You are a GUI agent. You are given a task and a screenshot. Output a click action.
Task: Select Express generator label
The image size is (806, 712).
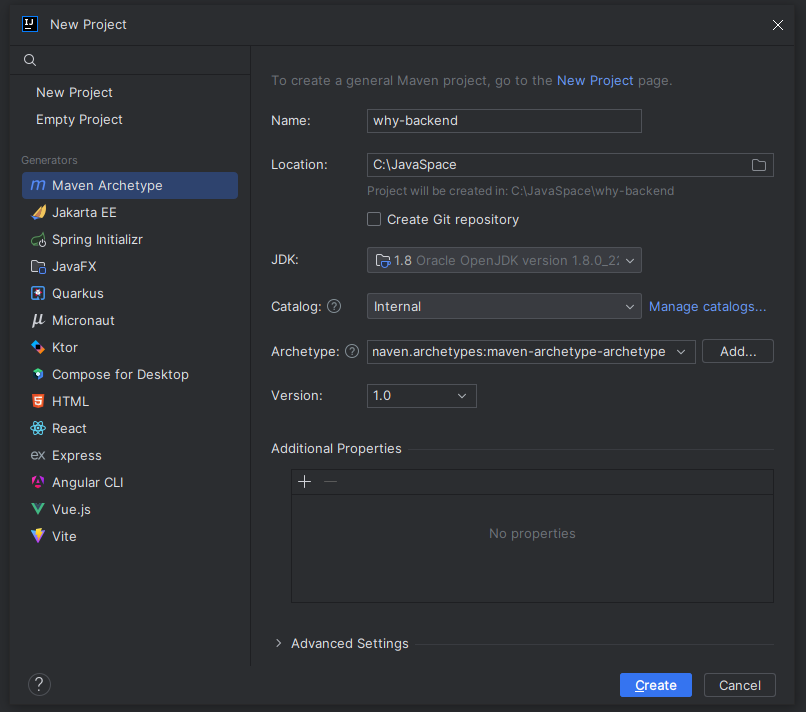(77, 455)
